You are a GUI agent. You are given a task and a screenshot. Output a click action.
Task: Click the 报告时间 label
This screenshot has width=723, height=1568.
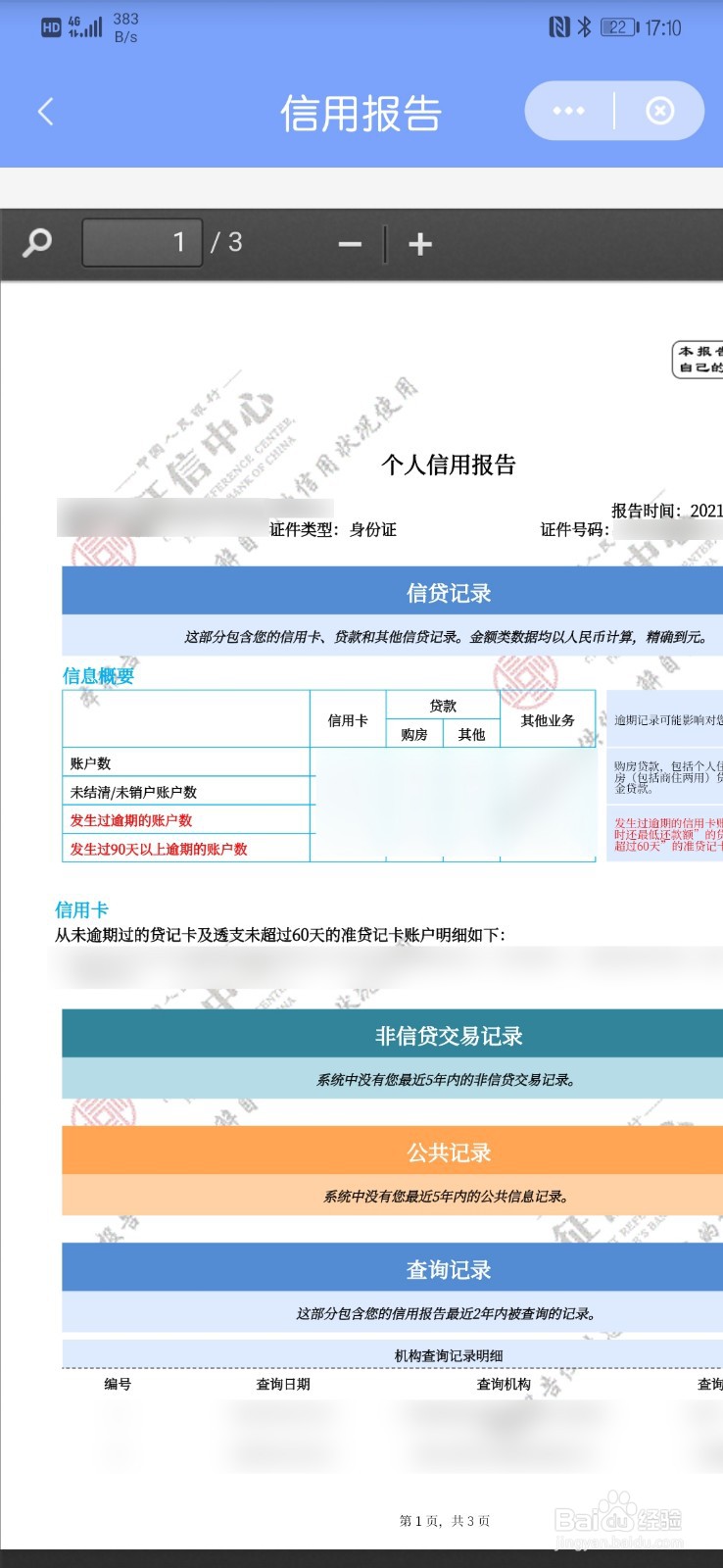647,510
